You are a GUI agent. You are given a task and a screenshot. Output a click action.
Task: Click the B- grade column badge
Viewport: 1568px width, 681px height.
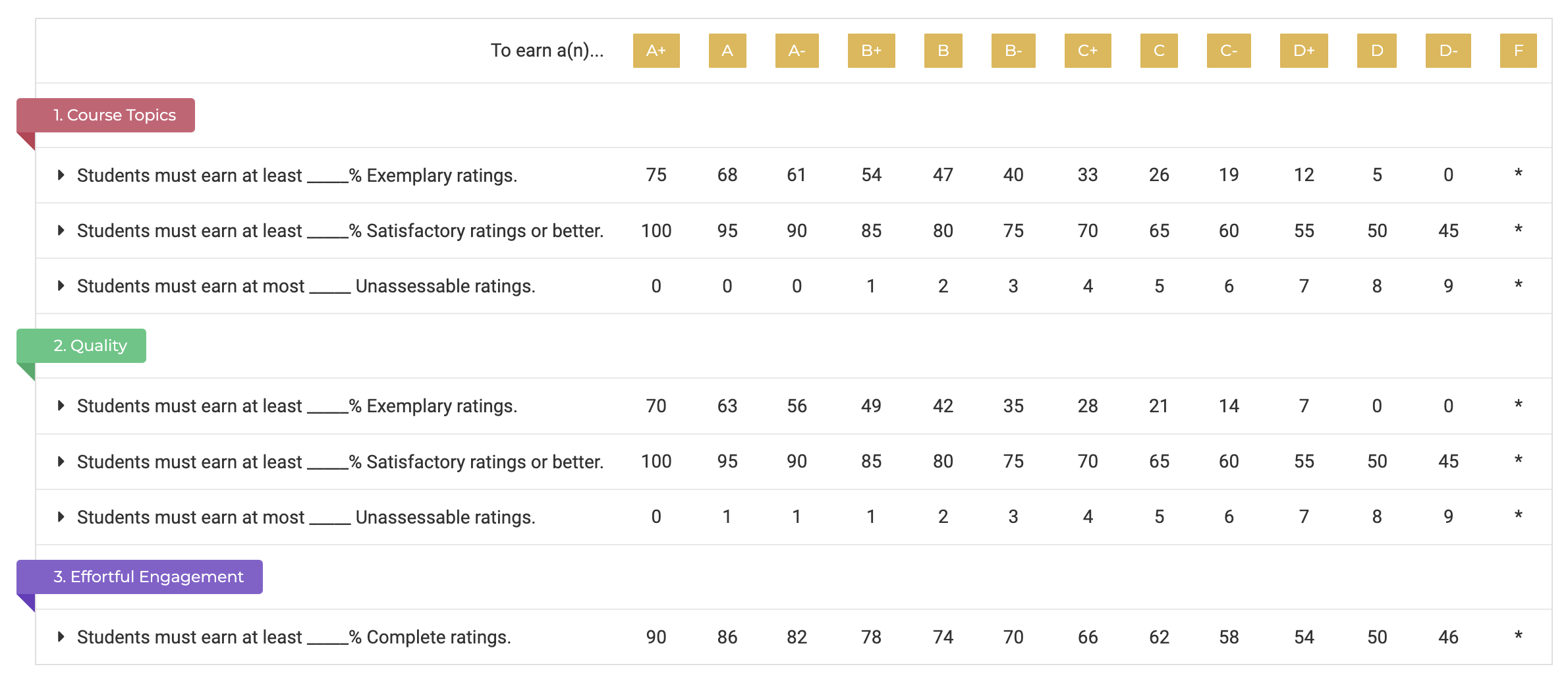1014,51
